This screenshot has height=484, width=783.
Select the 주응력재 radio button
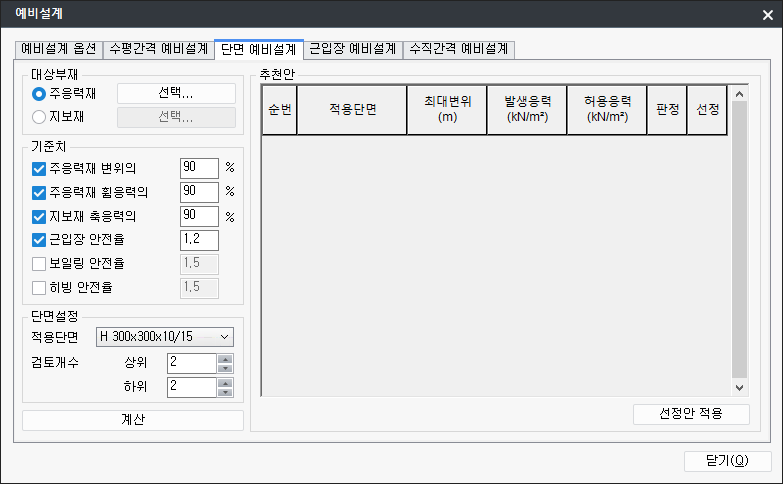pyautogui.click(x=40, y=94)
